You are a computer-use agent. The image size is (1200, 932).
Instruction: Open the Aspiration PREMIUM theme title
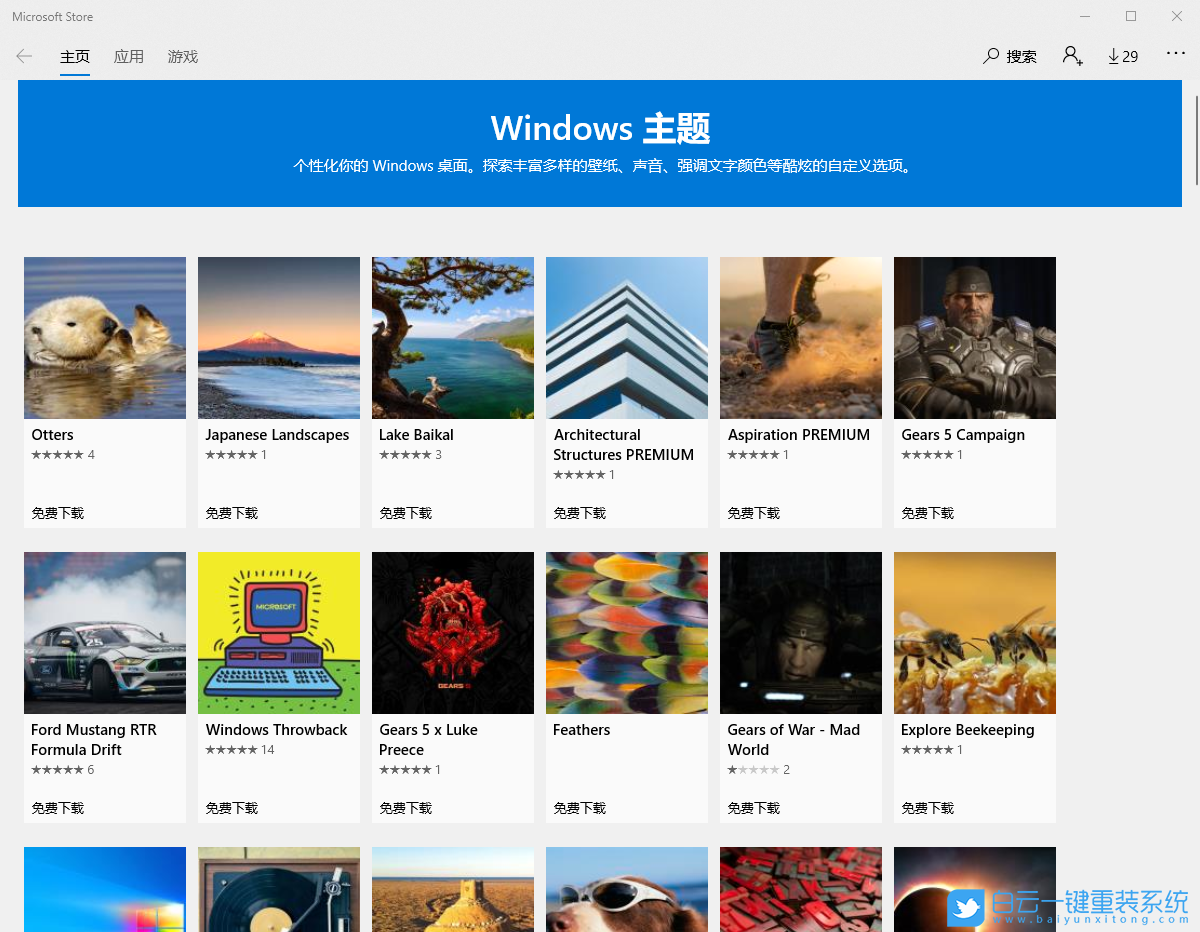tap(798, 434)
